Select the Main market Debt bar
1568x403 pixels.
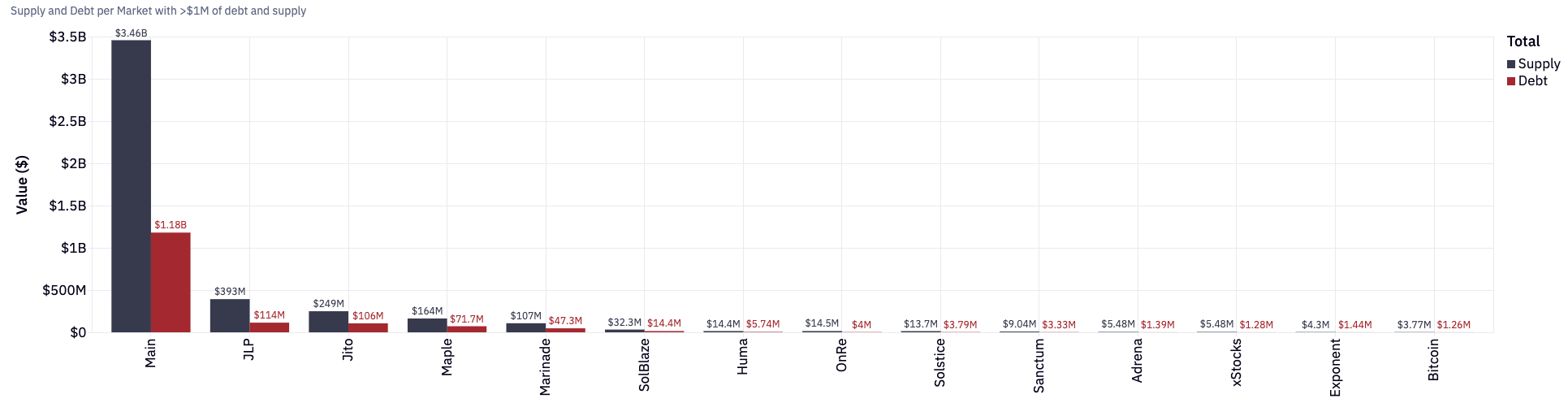click(x=171, y=282)
